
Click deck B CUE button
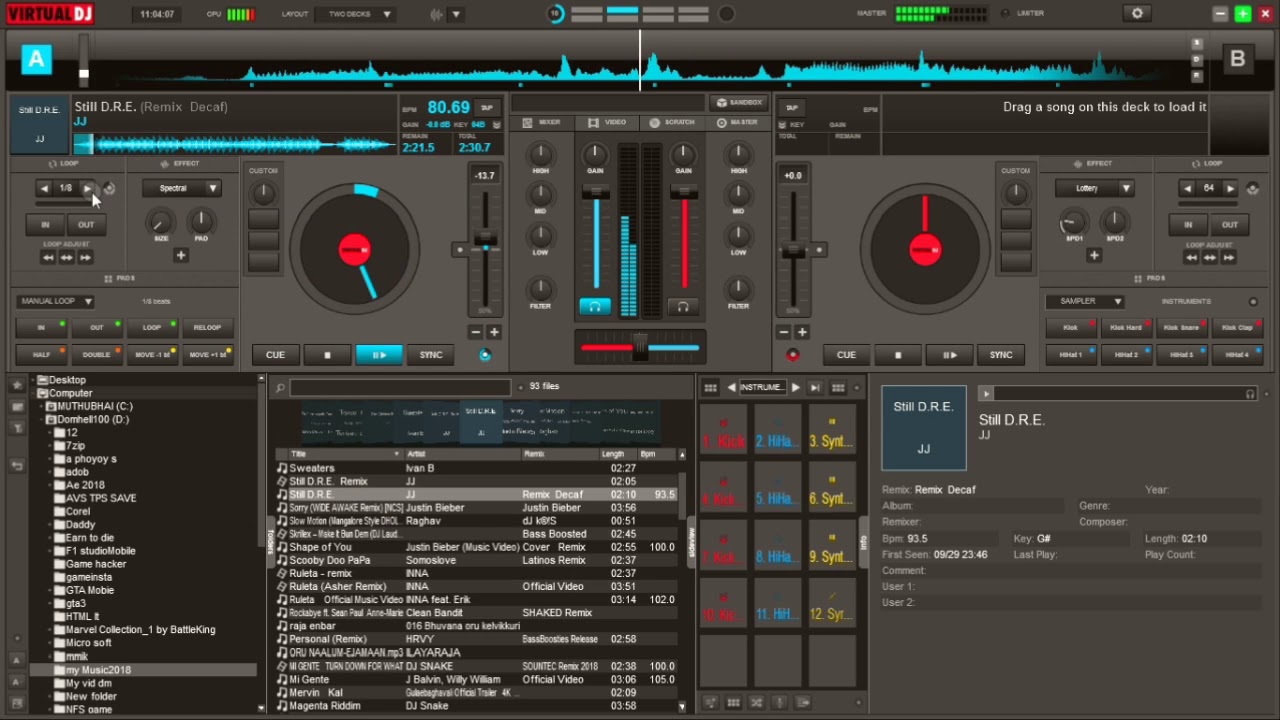[846, 355]
